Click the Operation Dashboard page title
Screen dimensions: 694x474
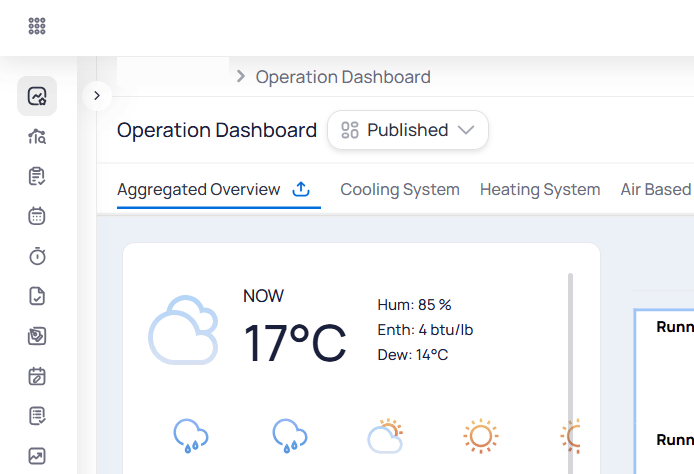pos(217,130)
